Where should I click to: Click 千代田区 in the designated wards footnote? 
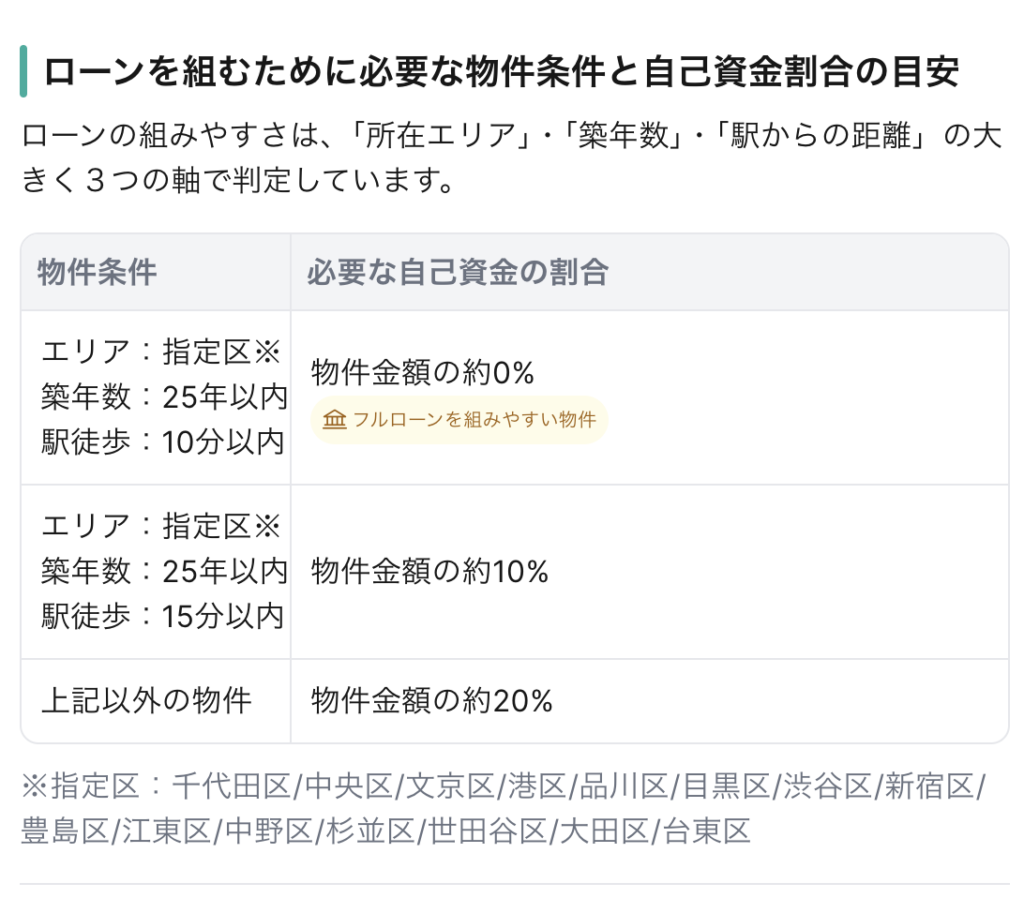[231, 786]
